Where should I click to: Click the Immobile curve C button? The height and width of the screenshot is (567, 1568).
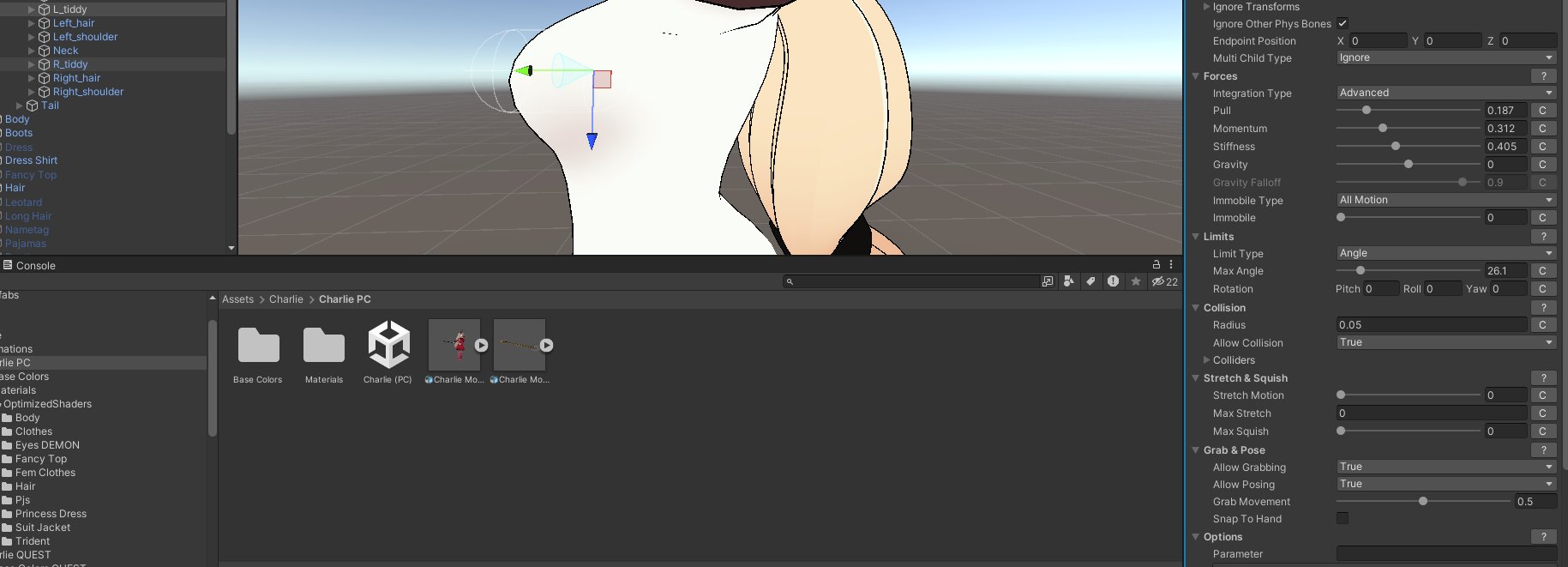click(x=1542, y=218)
